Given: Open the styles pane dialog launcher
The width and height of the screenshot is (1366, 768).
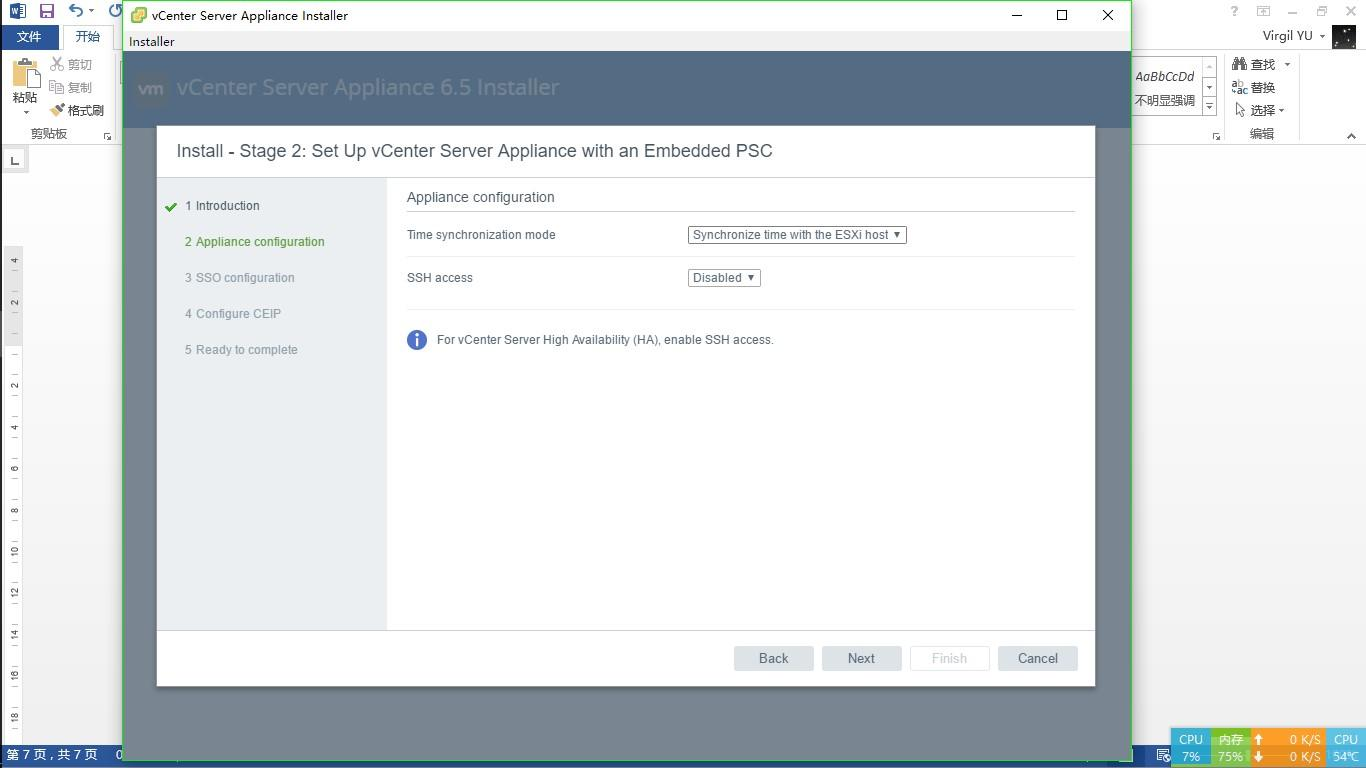Looking at the screenshot, I should (x=1216, y=136).
